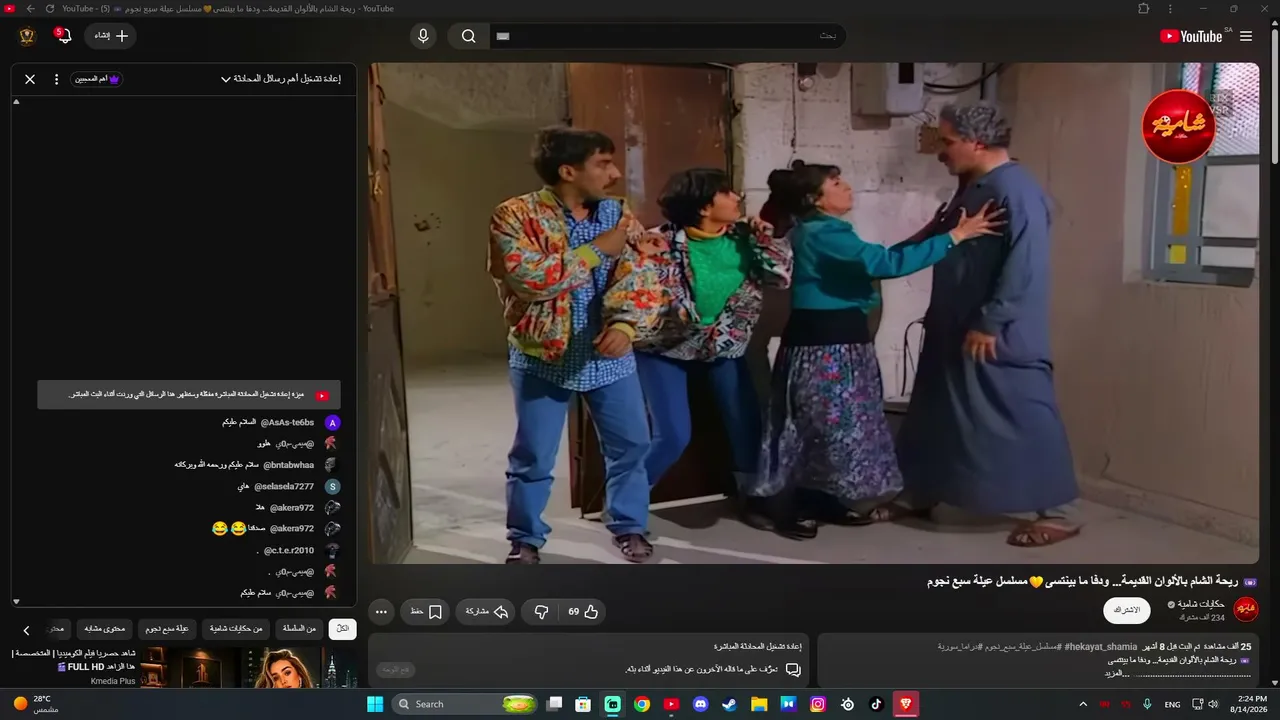The image size is (1280, 720).
Task: Open File Explorer from the taskbar
Action: point(759,704)
